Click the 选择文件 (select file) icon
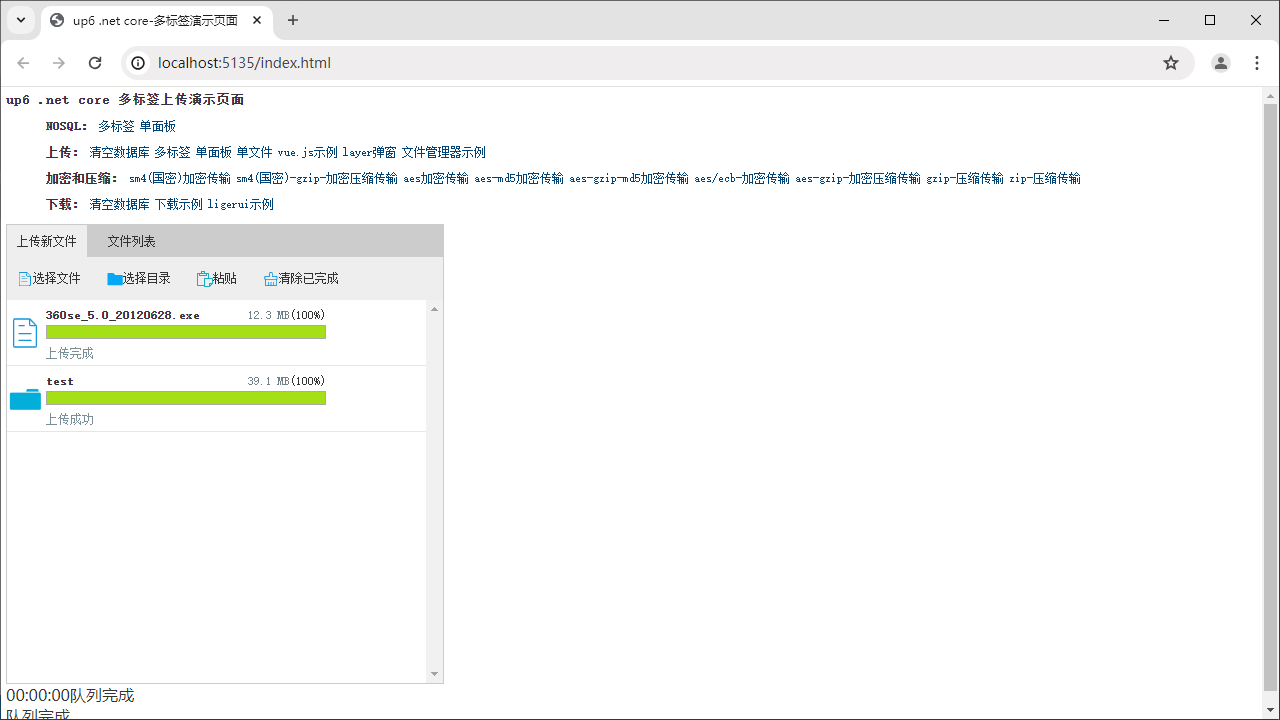The height and width of the screenshot is (720, 1280). [25, 279]
